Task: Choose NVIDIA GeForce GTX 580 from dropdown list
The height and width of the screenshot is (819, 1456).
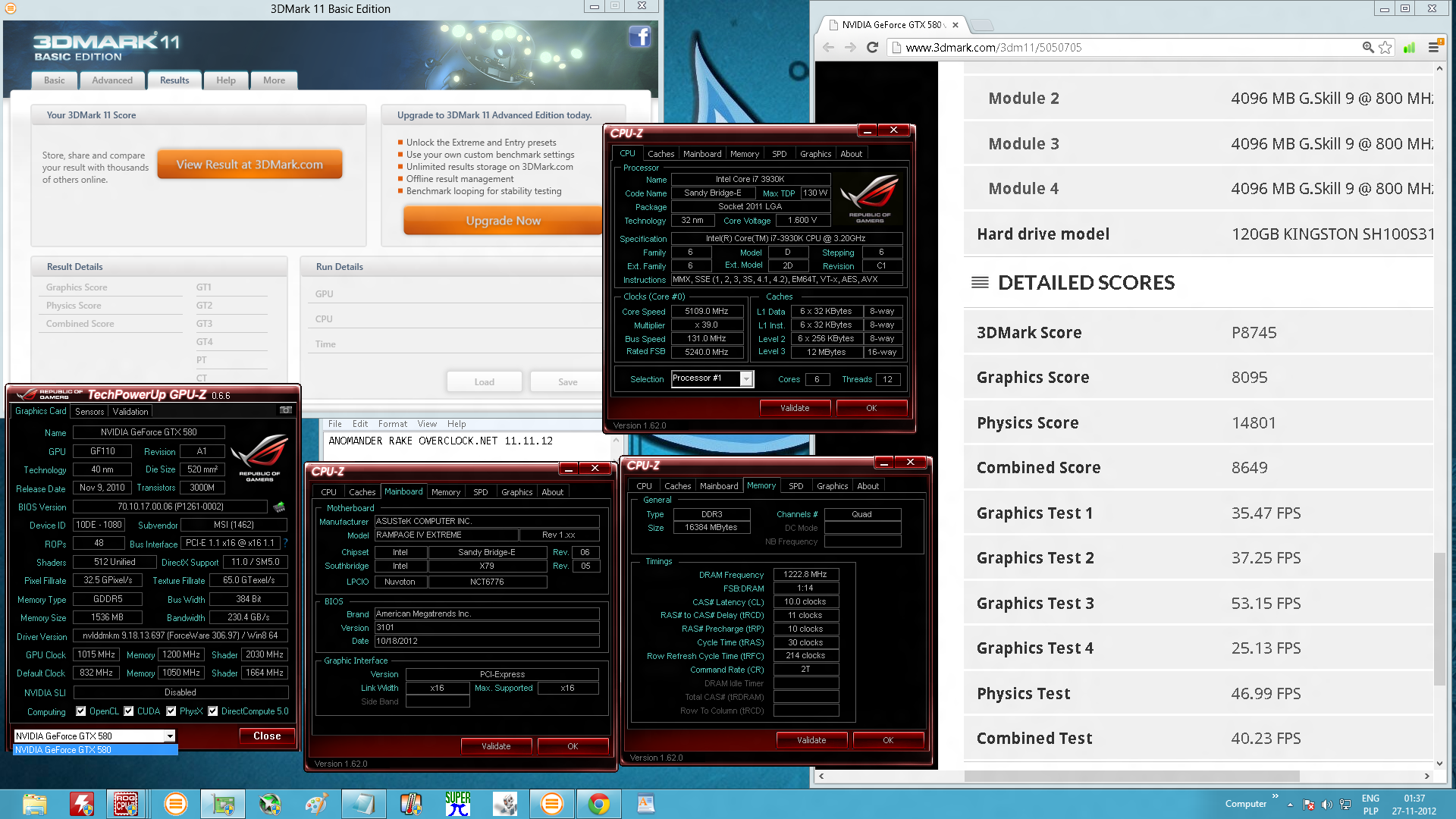Action: coord(96,750)
